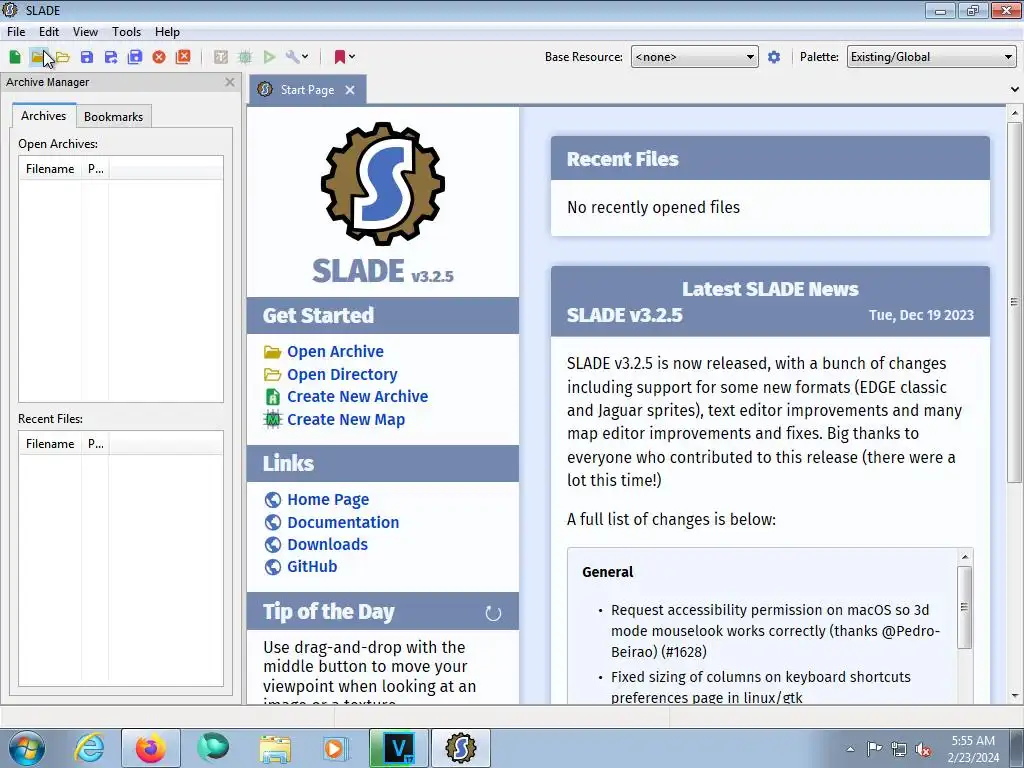This screenshot has width=1024, height=768.
Task: Open the View menu
Action: 85,31
